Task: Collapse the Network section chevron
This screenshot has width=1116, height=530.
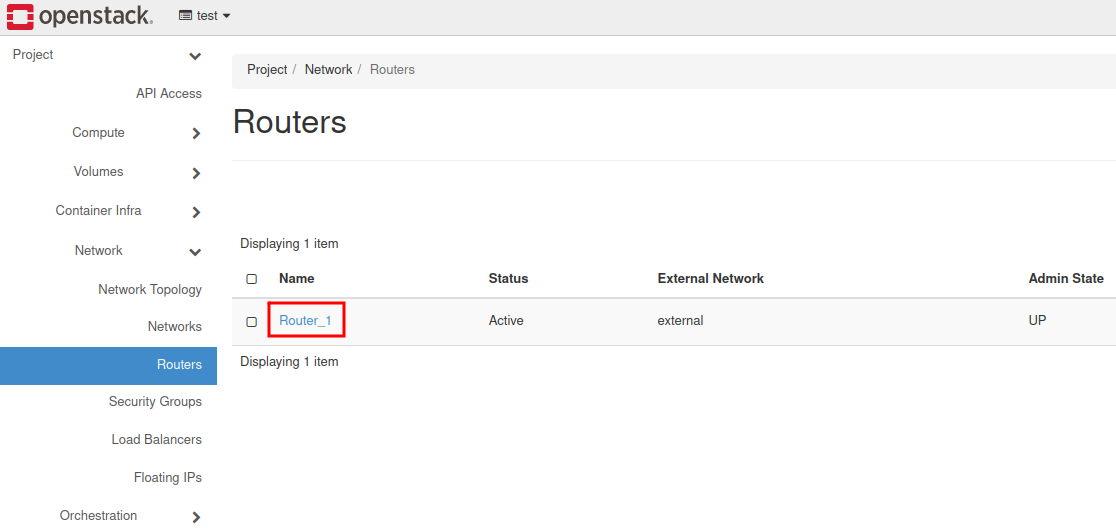Action: 196,252
